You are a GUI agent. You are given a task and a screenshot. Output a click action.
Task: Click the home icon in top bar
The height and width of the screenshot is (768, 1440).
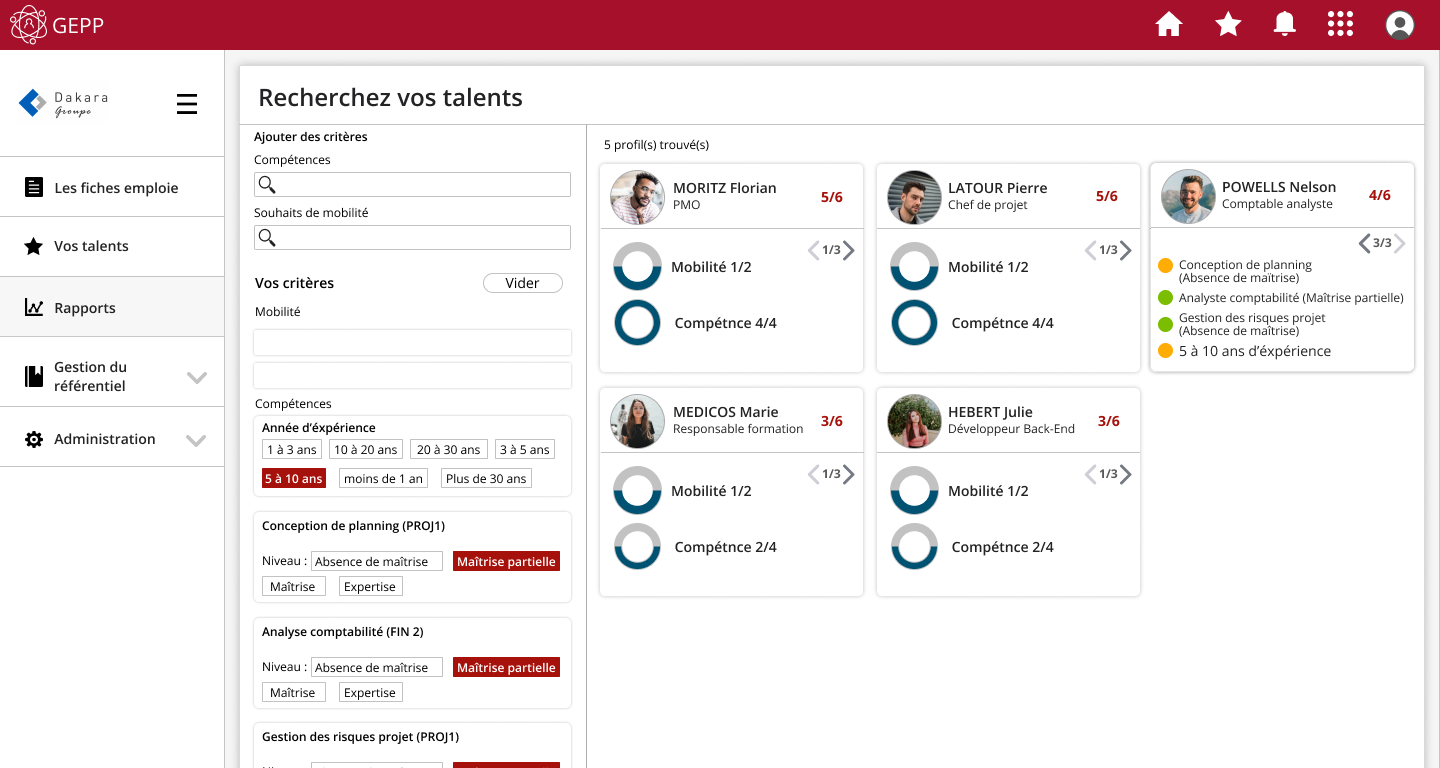1169,25
